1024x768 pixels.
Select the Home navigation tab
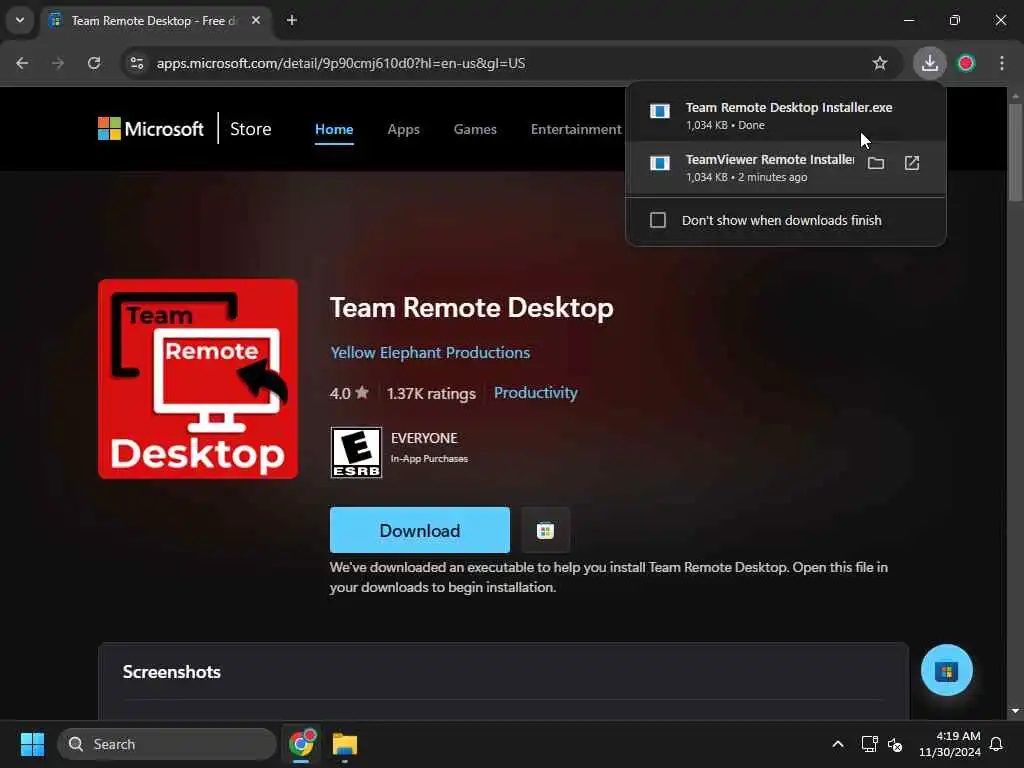tap(334, 129)
